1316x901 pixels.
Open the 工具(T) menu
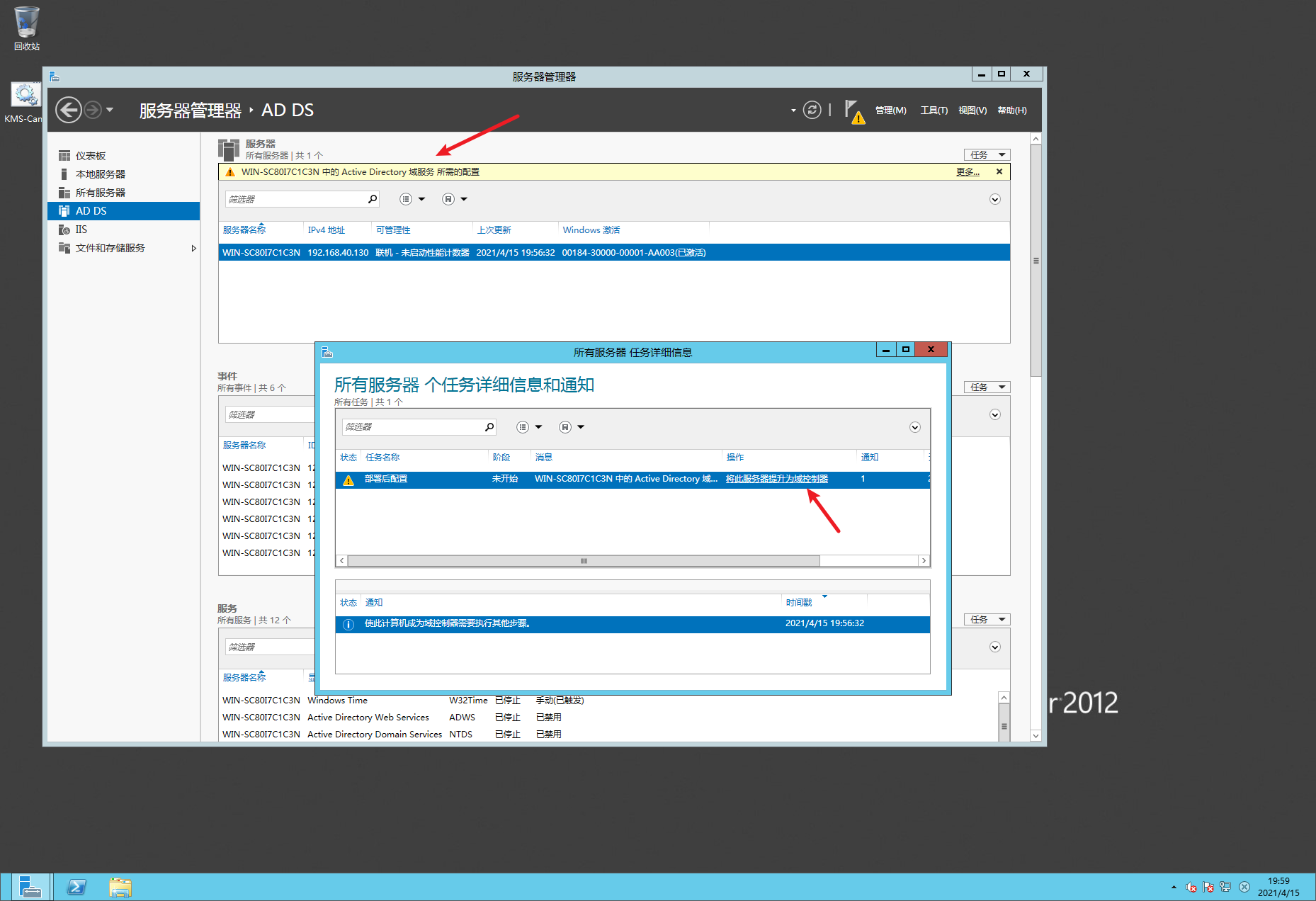click(934, 110)
